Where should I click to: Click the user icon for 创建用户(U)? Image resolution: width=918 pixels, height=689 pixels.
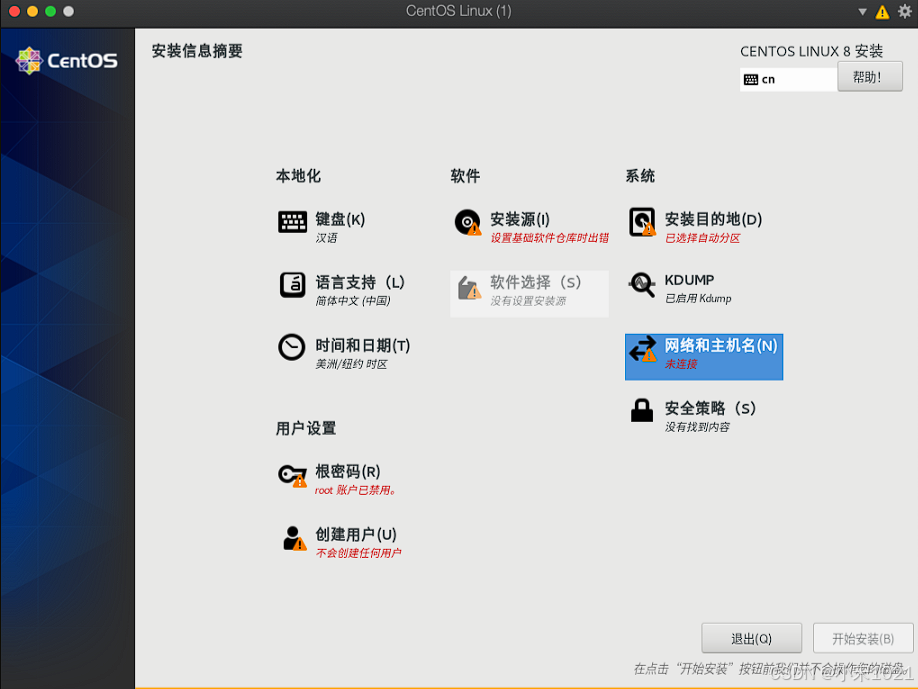[x=294, y=538]
